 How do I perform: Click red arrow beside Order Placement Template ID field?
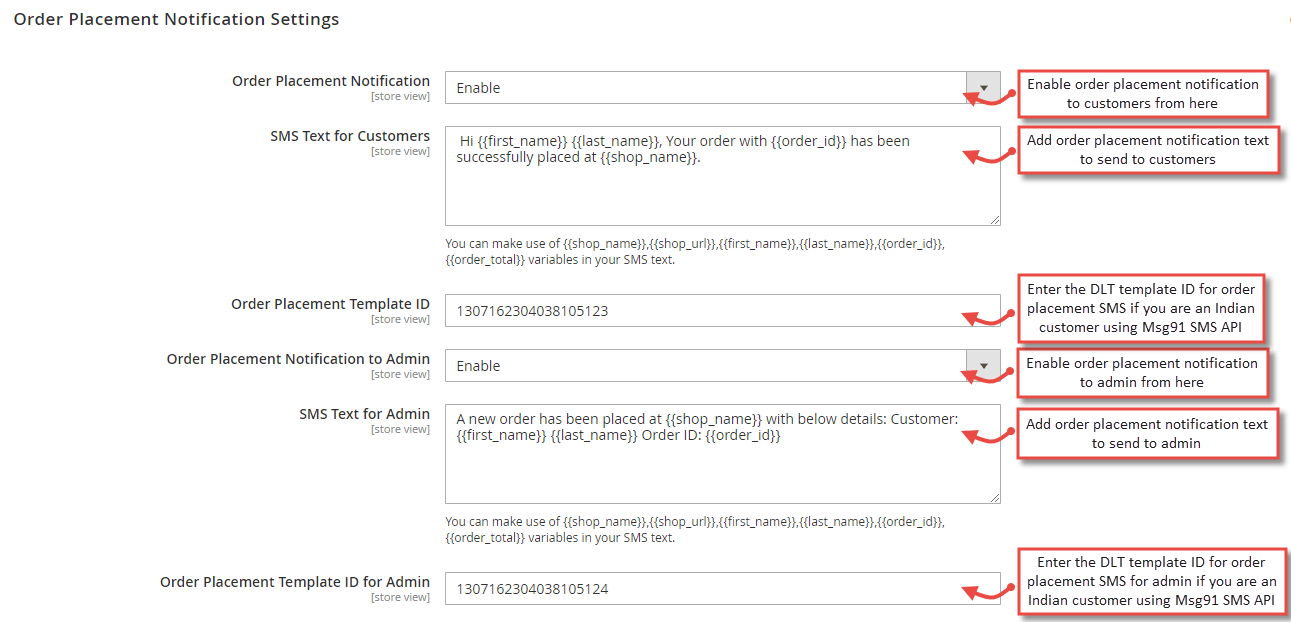[990, 317]
